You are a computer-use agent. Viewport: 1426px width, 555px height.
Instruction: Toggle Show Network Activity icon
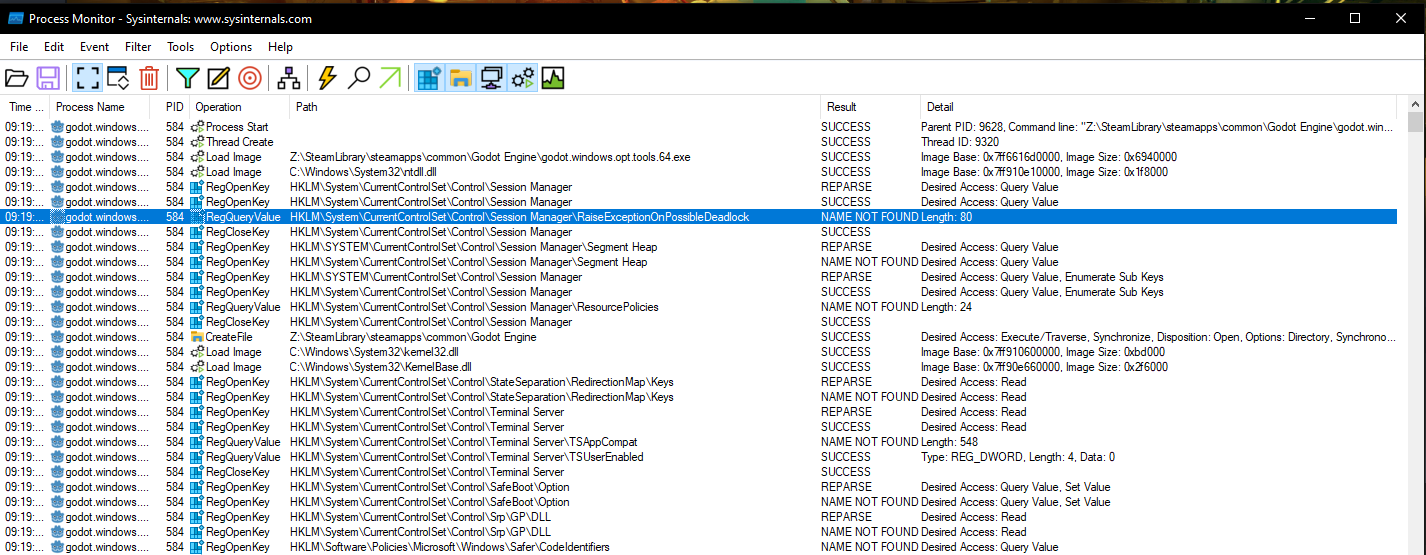[491, 78]
